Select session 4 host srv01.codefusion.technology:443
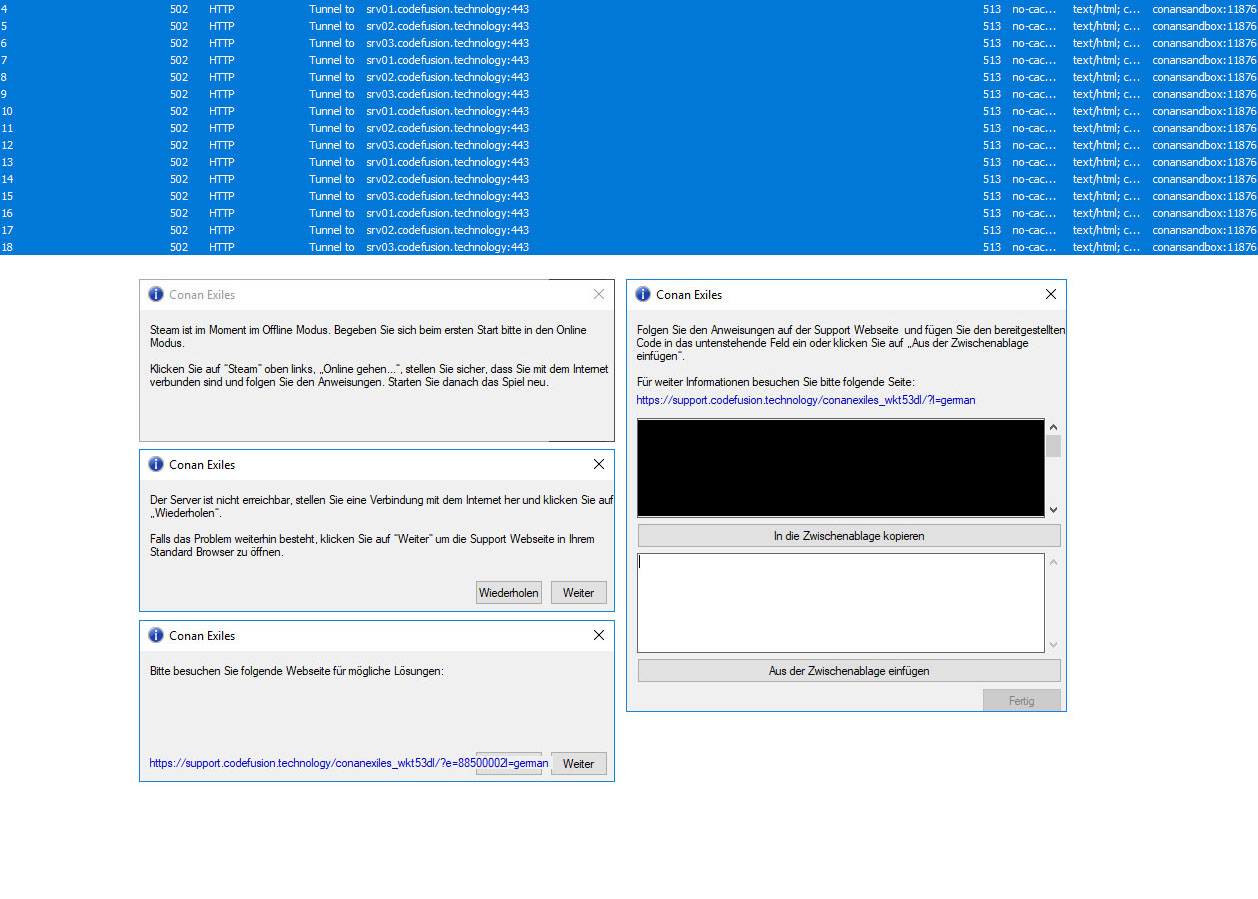 (x=448, y=9)
